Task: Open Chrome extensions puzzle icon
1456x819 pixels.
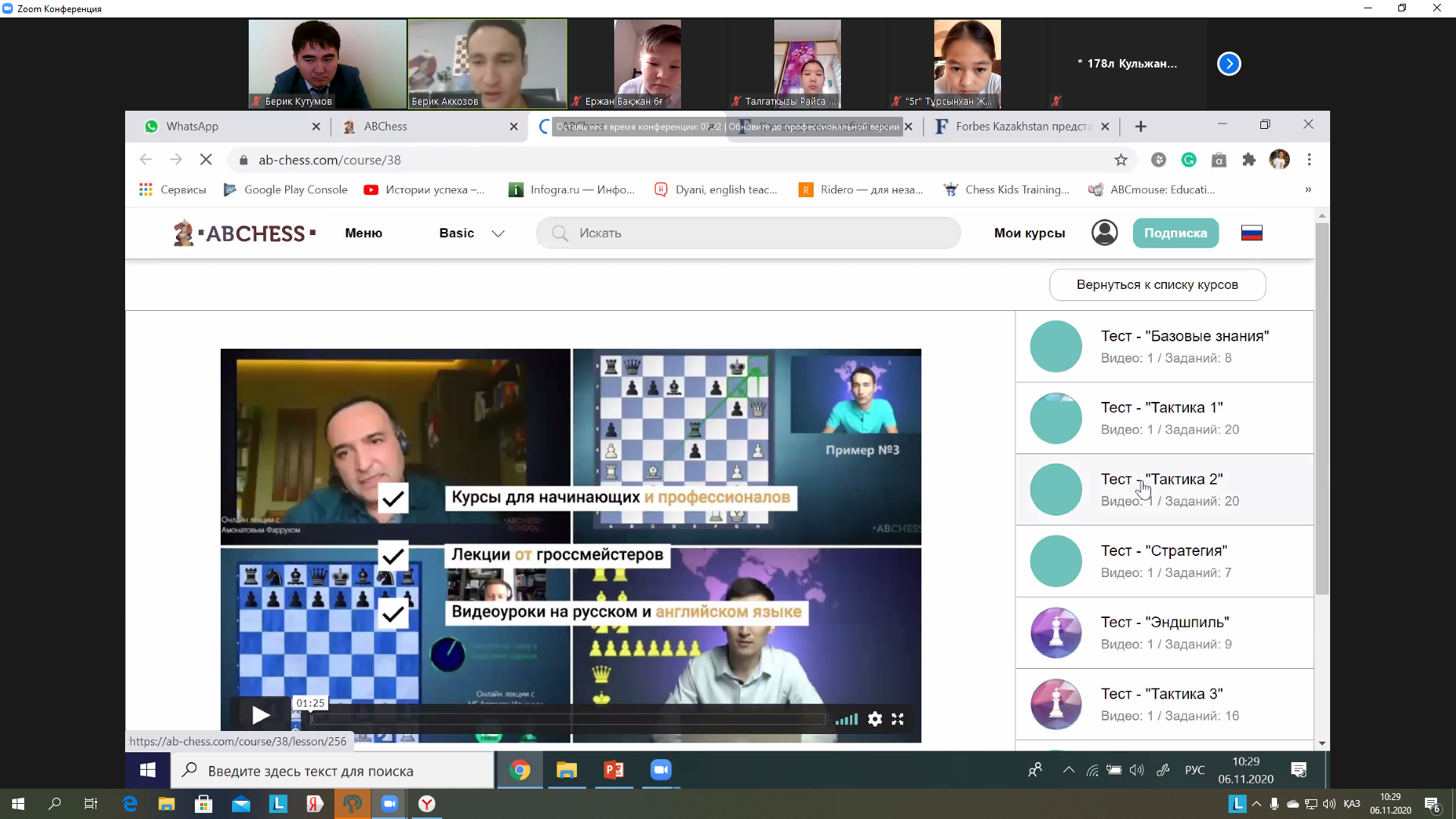Action: (x=1249, y=160)
